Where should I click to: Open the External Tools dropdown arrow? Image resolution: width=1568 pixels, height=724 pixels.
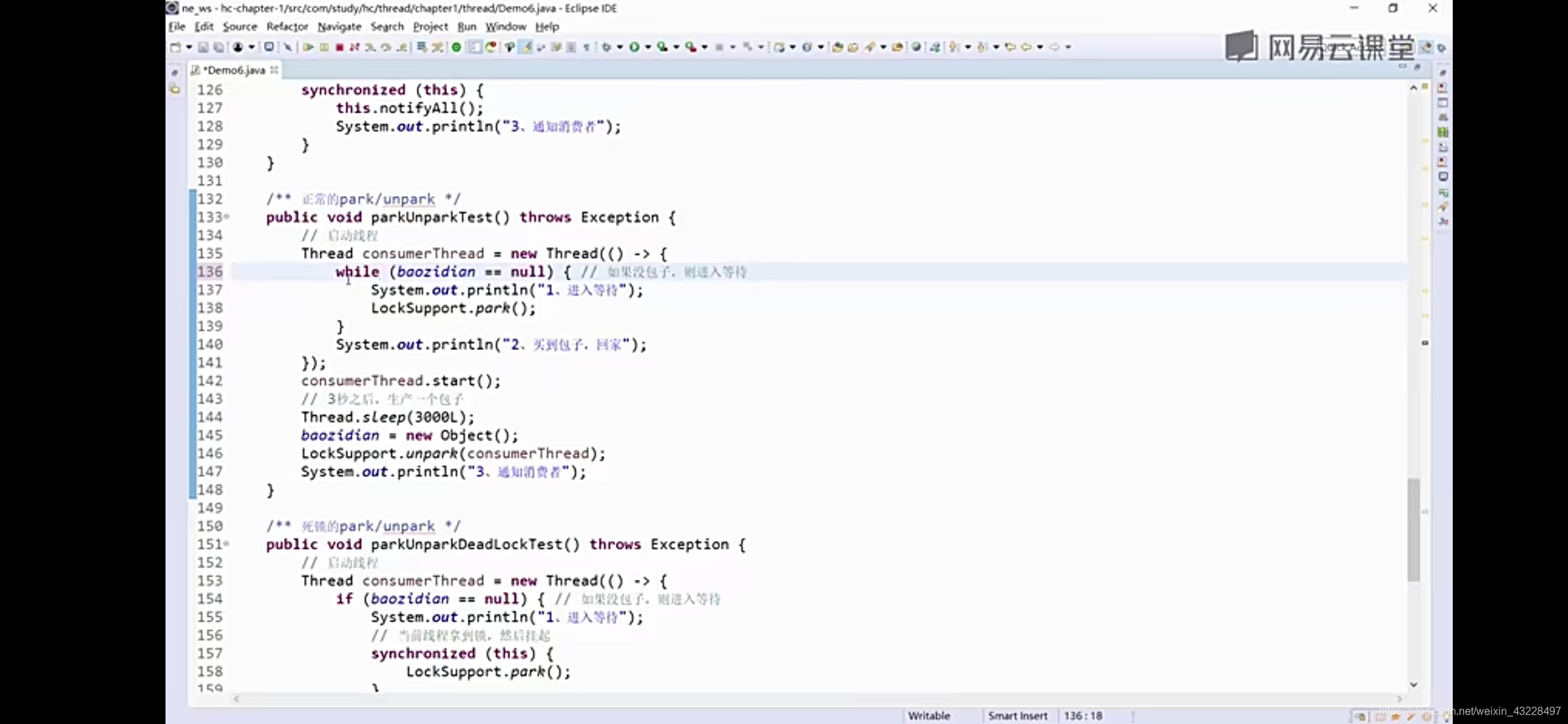[704, 47]
